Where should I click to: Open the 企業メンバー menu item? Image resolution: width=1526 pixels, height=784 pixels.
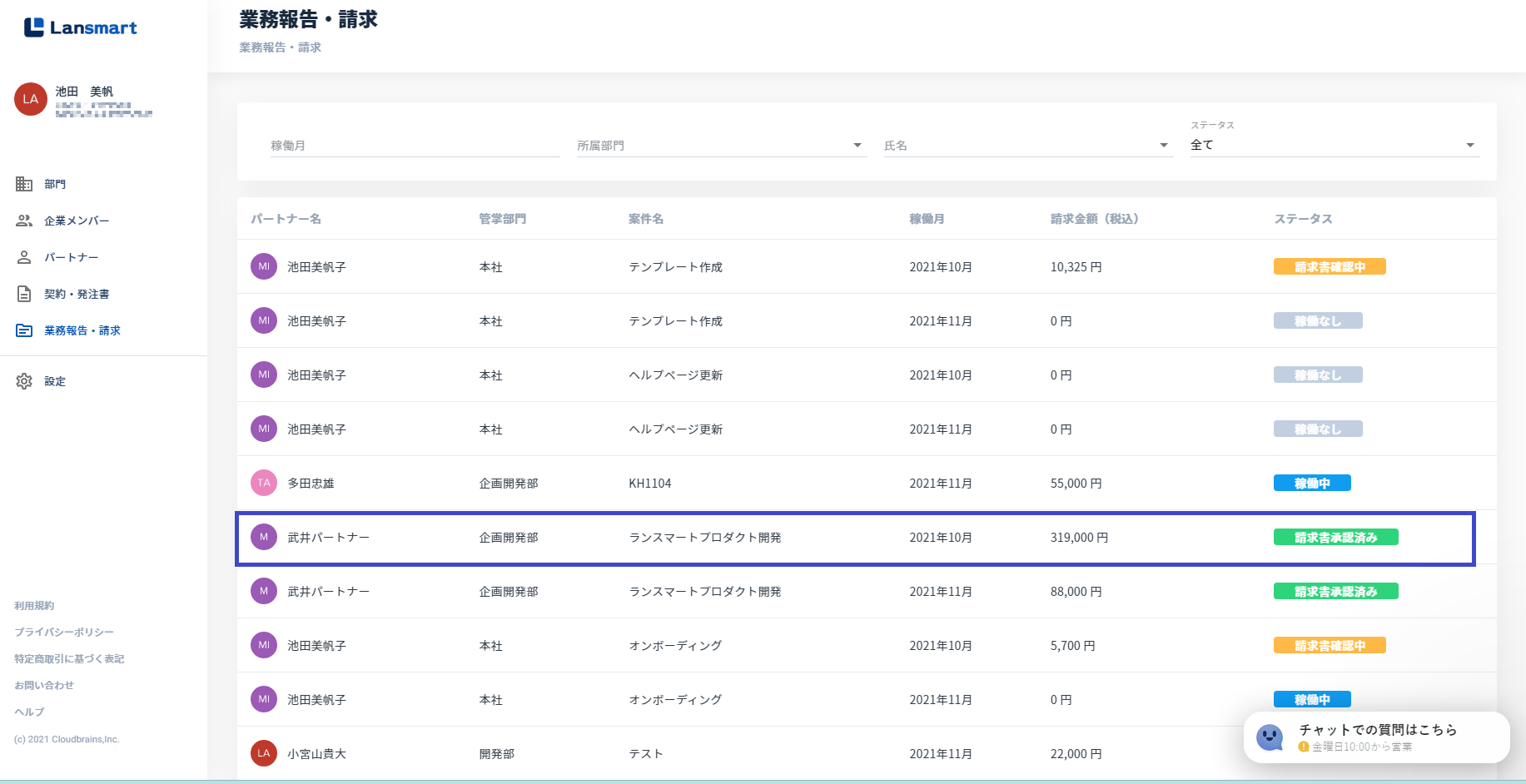pos(77,221)
